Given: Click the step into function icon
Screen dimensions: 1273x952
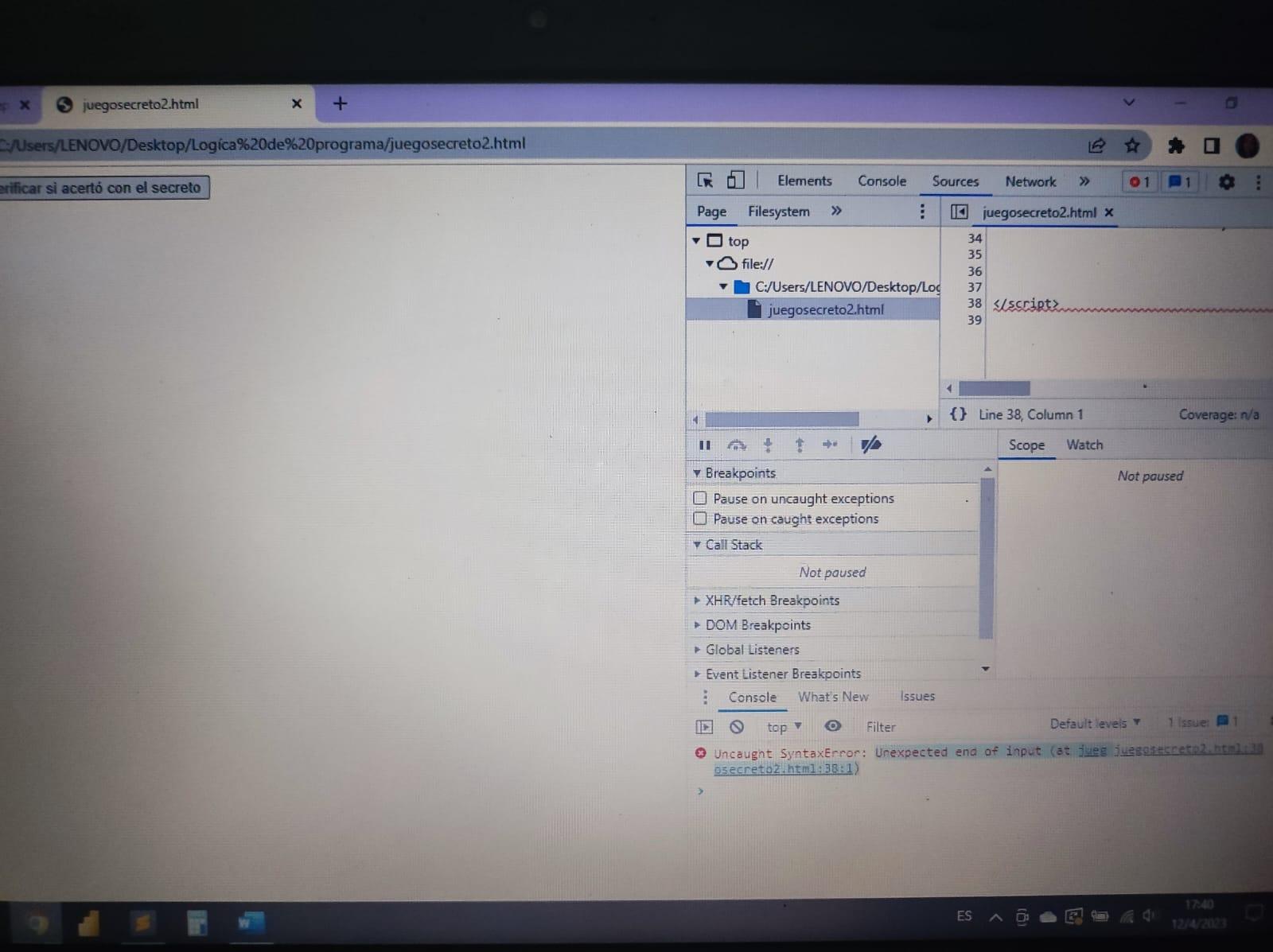Looking at the screenshot, I should tap(768, 445).
